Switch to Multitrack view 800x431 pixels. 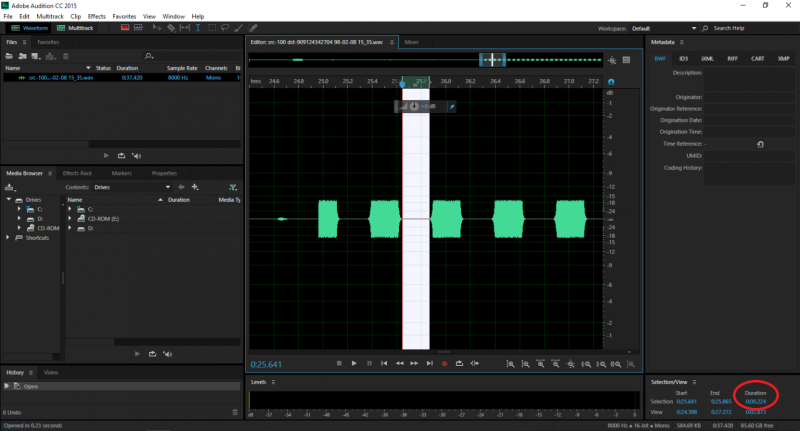(x=76, y=27)
